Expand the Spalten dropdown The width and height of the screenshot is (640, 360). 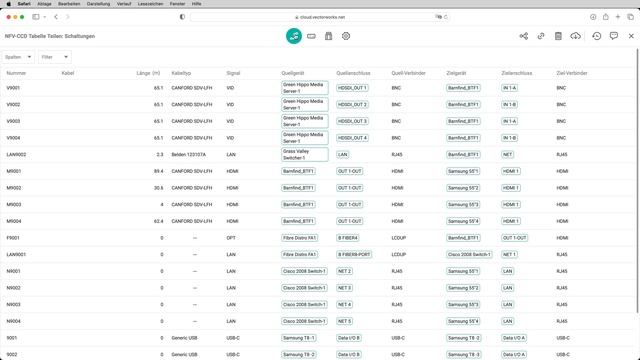click(18, 57)
